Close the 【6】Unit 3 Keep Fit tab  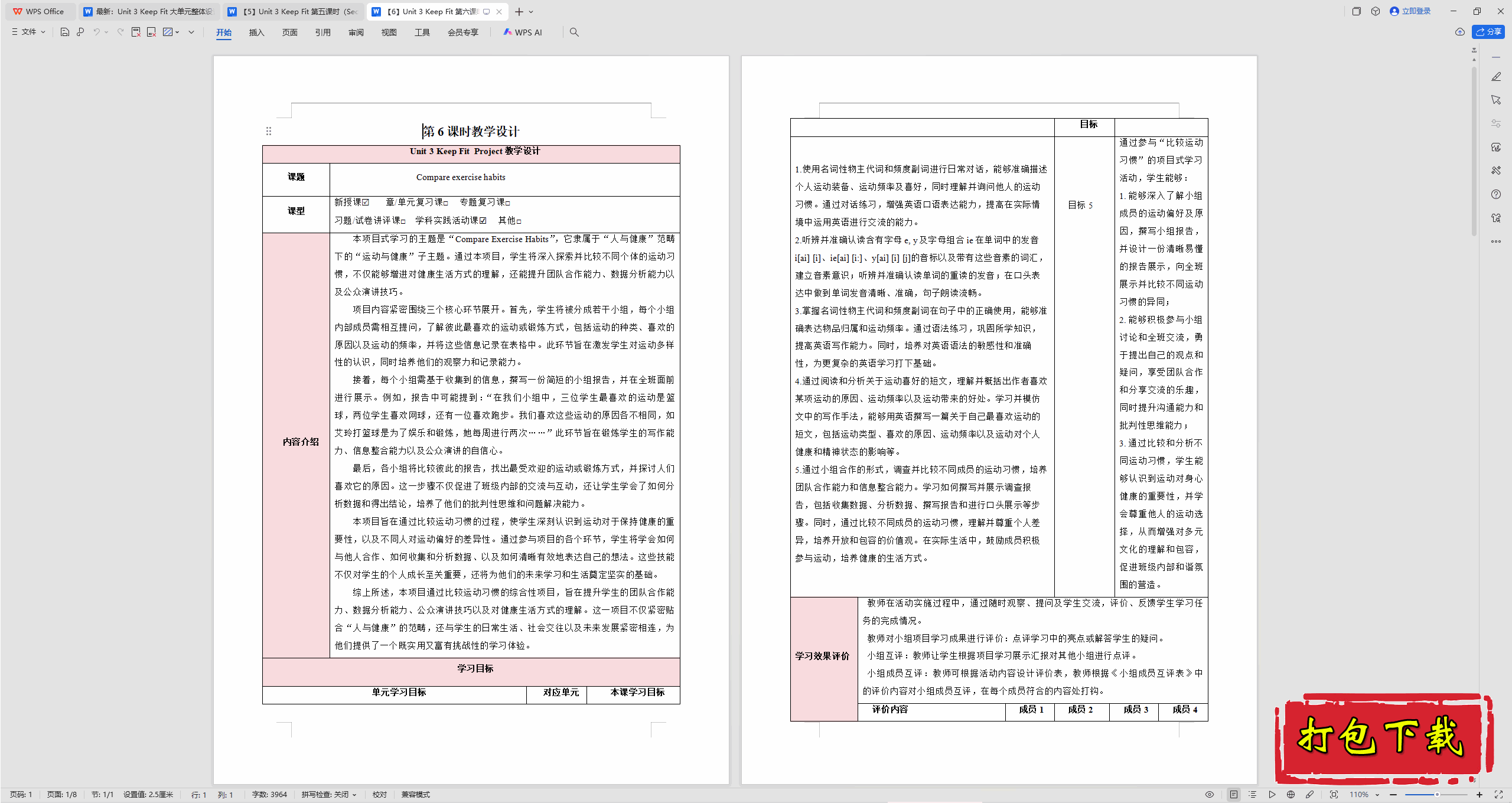click(499, 12)
